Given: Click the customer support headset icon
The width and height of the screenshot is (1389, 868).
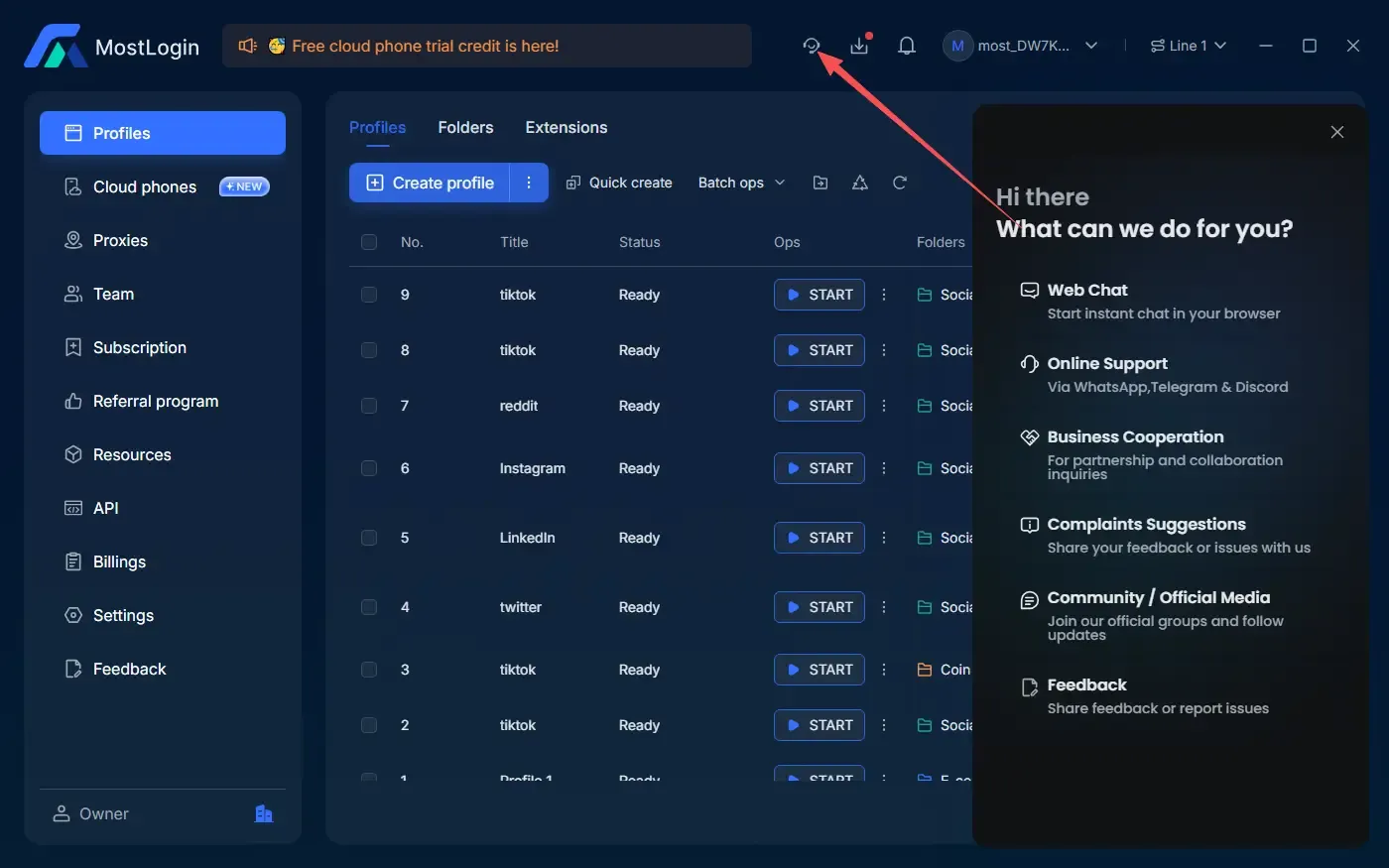Looking at the screenshot, I should (812, 46).
